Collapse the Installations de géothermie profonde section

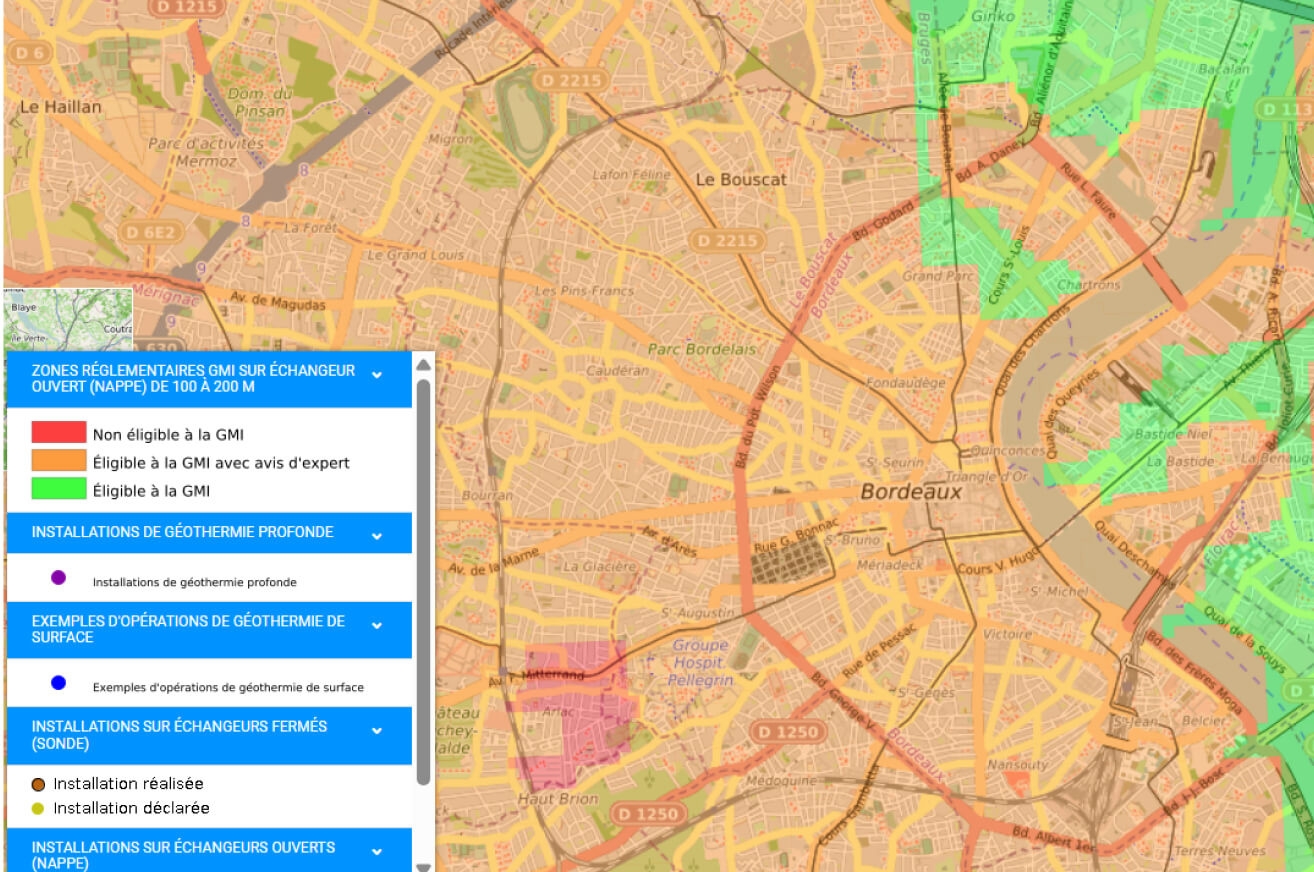(x=377, y=536)
